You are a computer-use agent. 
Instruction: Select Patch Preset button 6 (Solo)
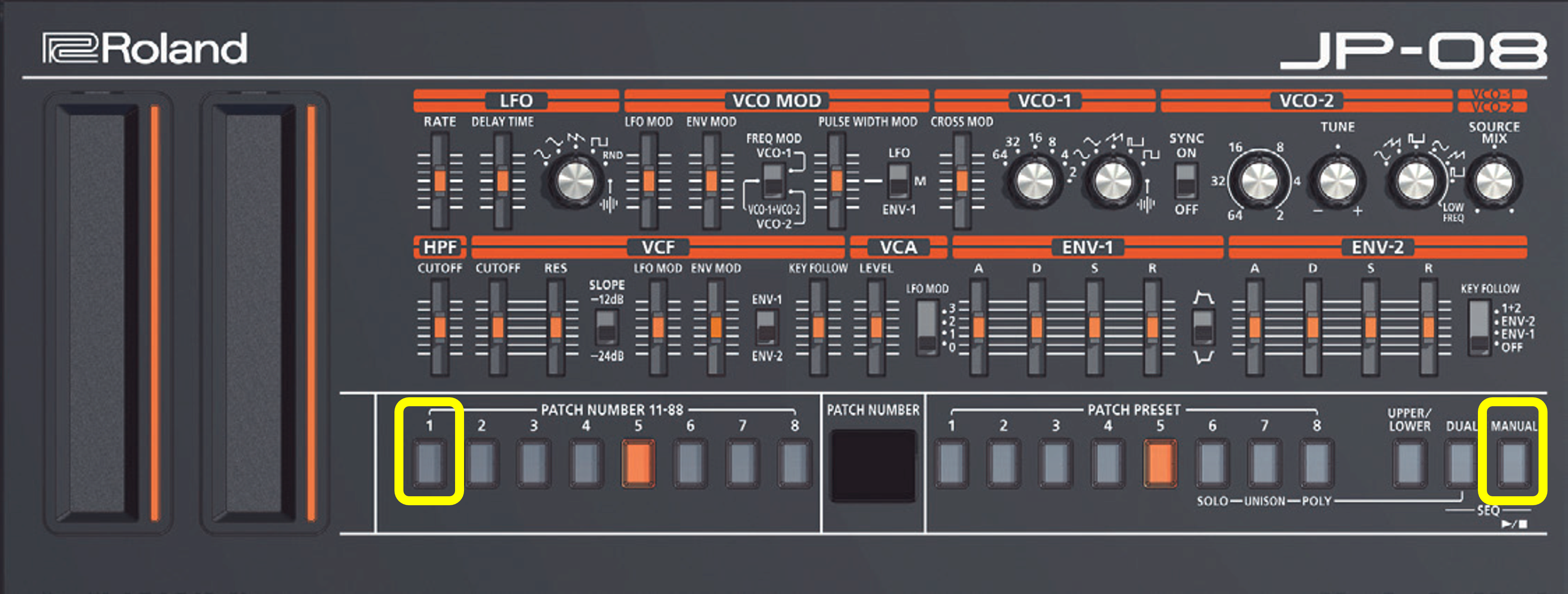pyautogui.click(x=1212, y=464)
